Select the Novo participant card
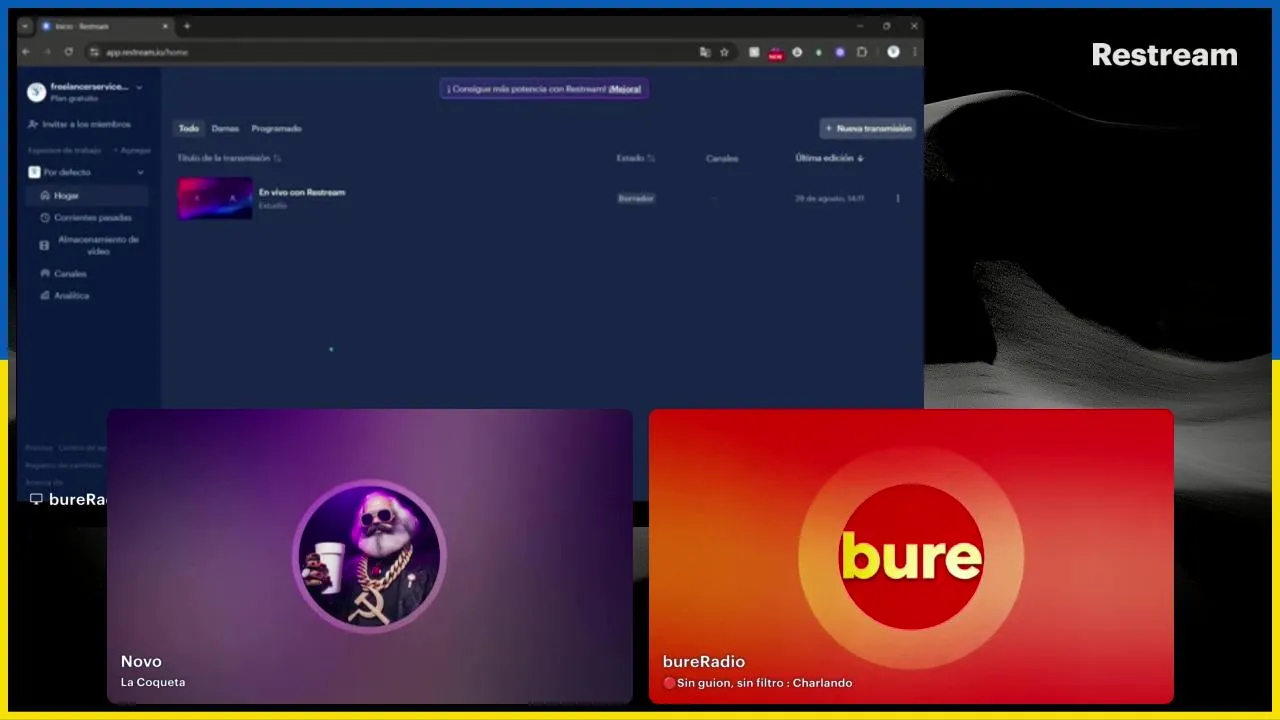 [370, 556]
